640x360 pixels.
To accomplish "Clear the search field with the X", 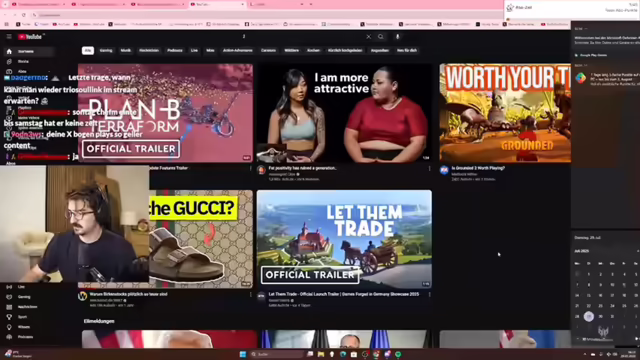I will coord(369,37).
